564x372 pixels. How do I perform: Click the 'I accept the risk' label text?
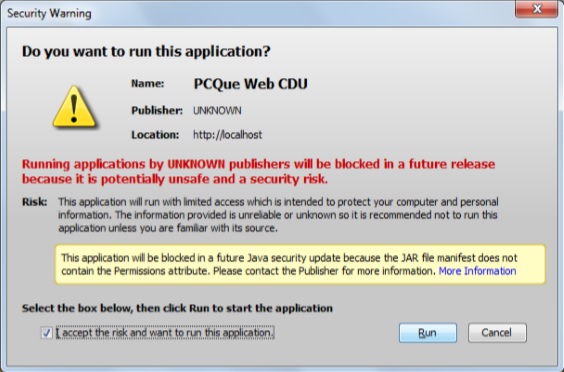point(165,332)
